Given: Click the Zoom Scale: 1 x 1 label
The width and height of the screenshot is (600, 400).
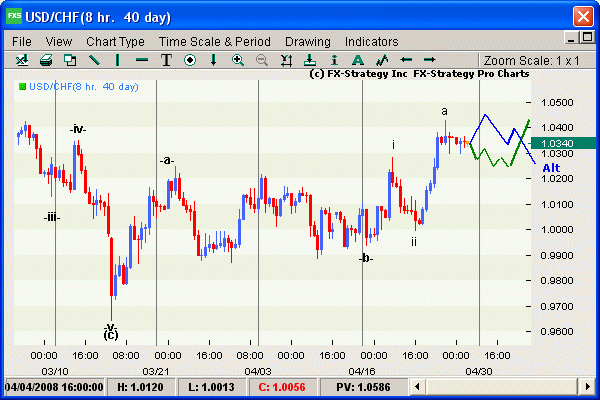Looking at the screenshot, I should (x=532, y=60).
